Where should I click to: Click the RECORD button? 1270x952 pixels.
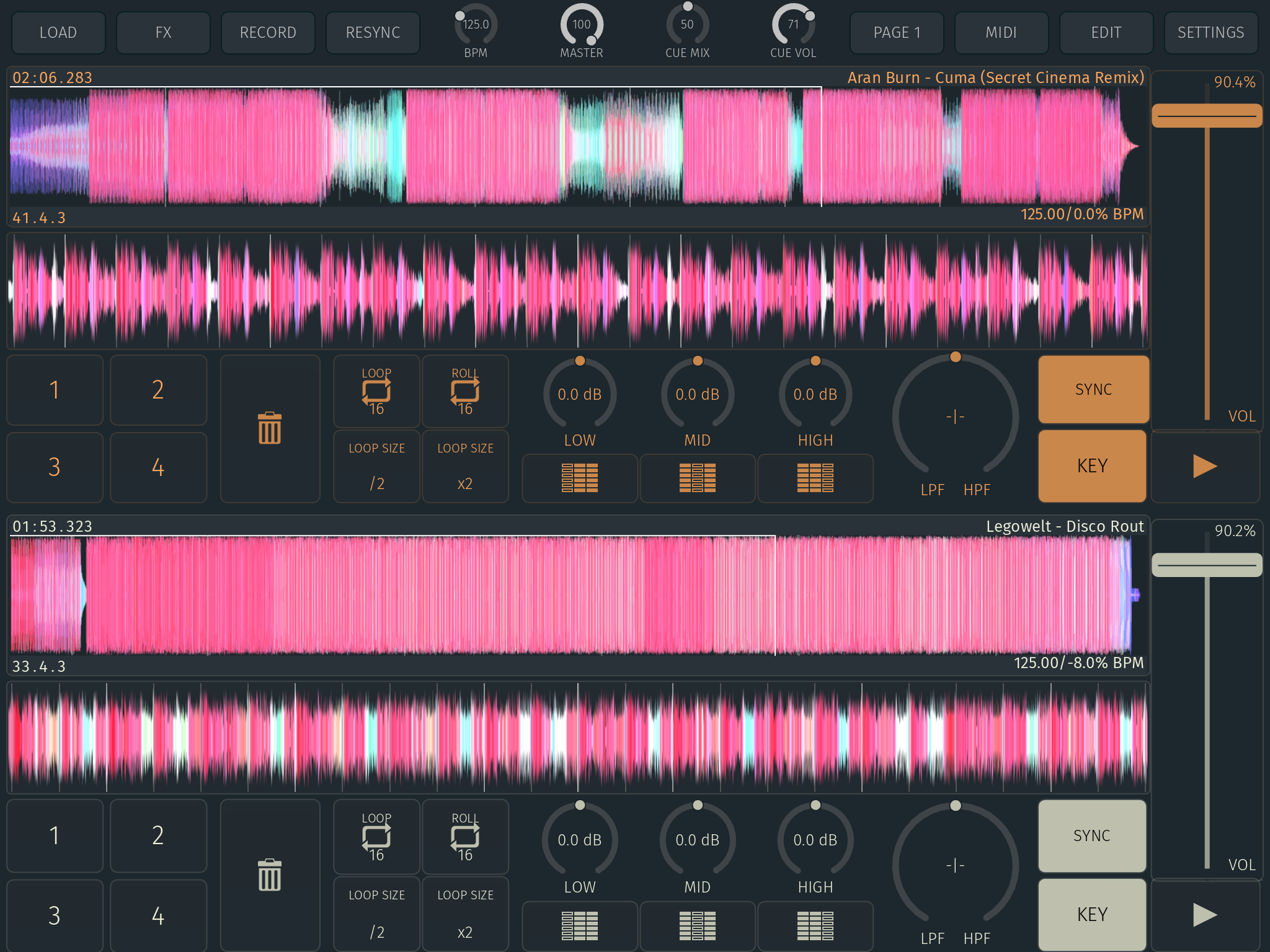click(x=268, y=32)
